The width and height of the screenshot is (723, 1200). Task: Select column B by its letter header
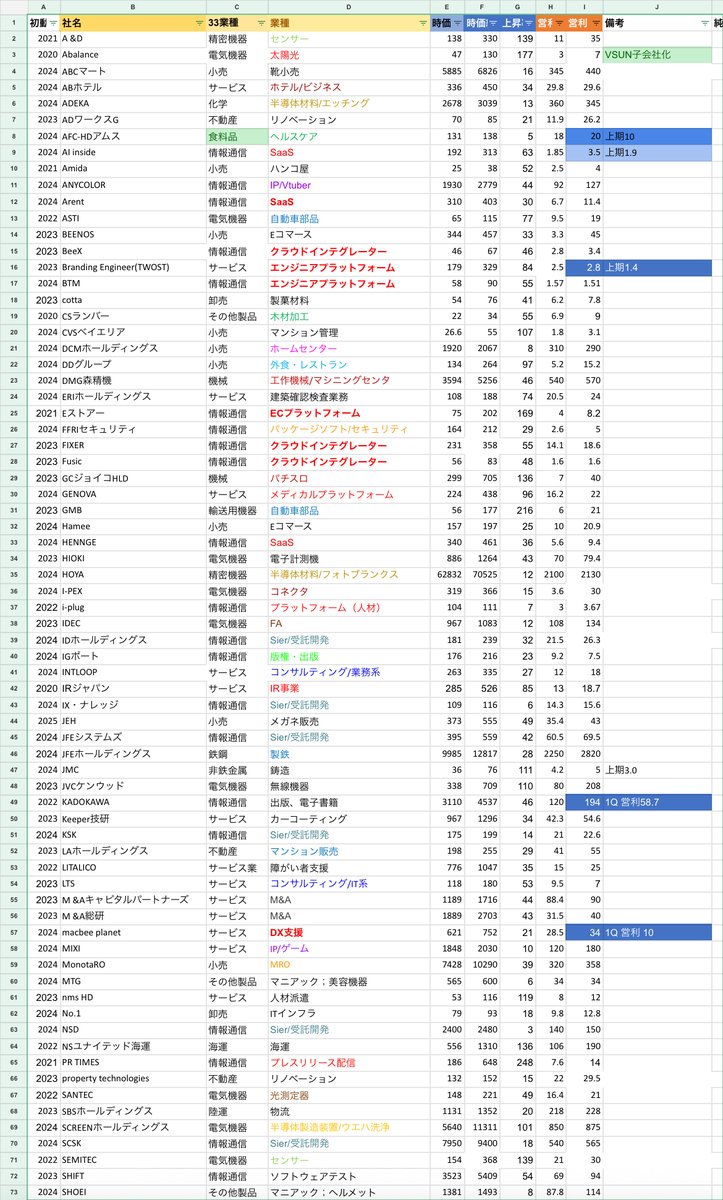(132, 6)
